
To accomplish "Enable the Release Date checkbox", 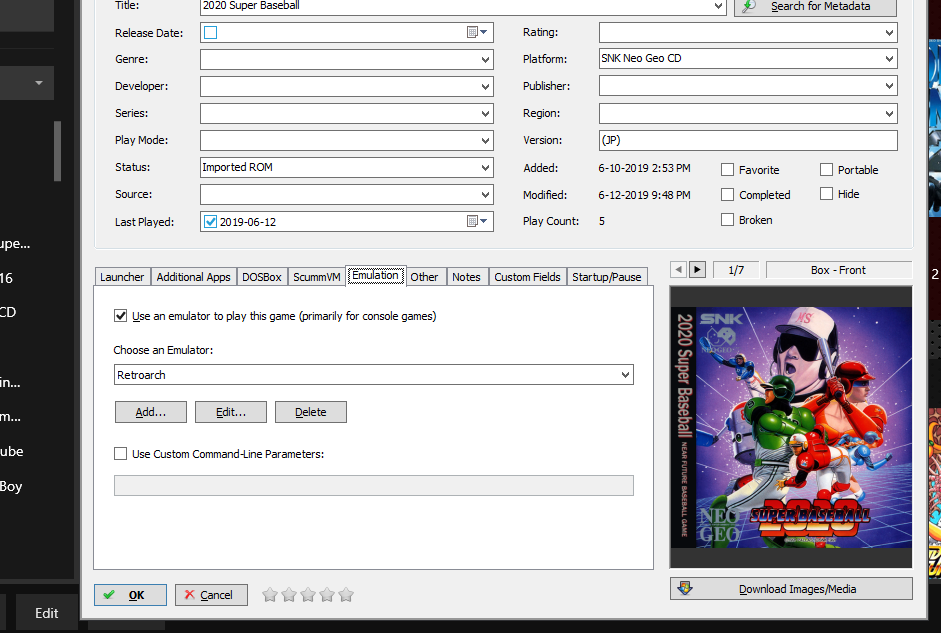I will coord(211,32).
